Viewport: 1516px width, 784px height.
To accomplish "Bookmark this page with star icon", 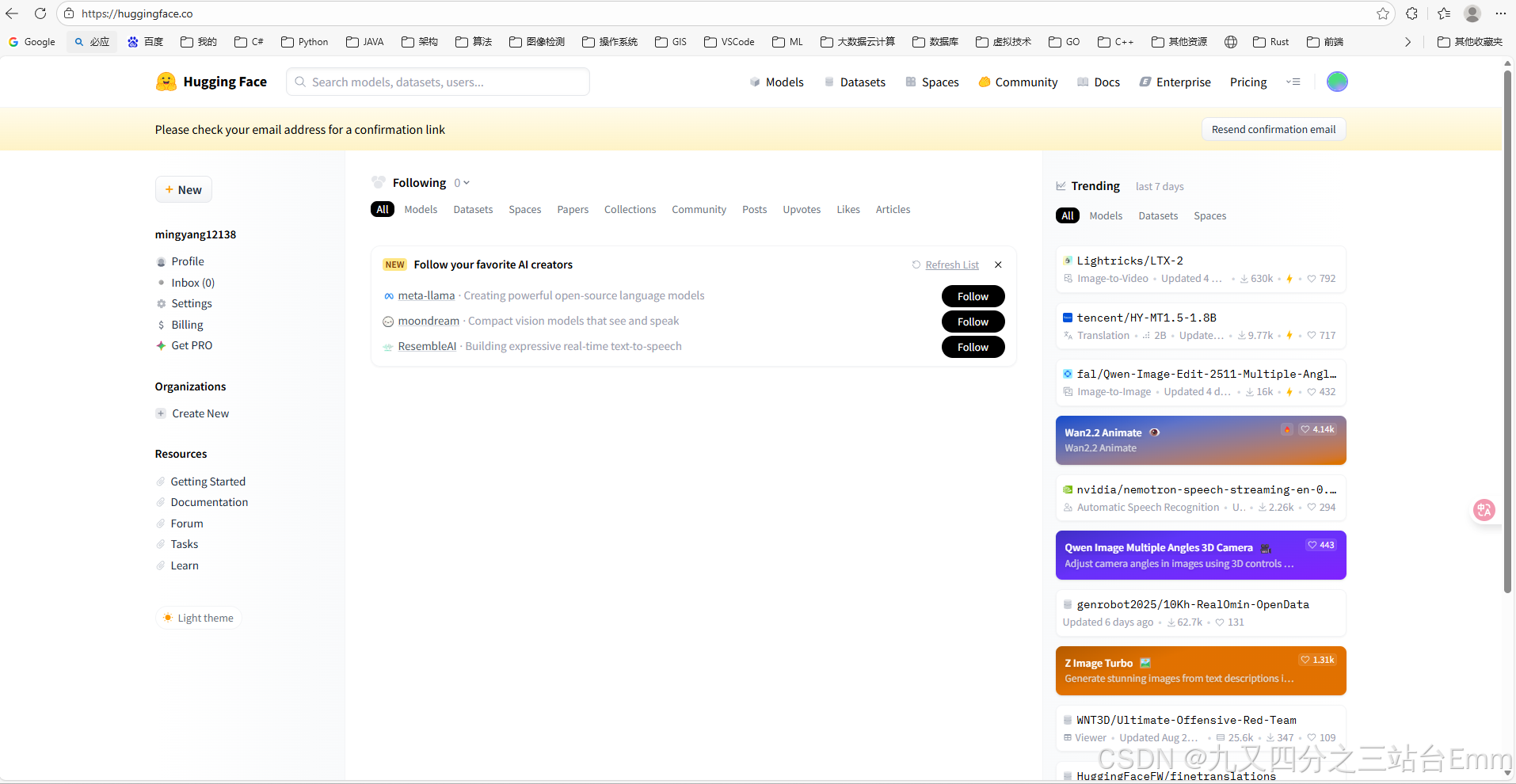I will coord(1382,13).
